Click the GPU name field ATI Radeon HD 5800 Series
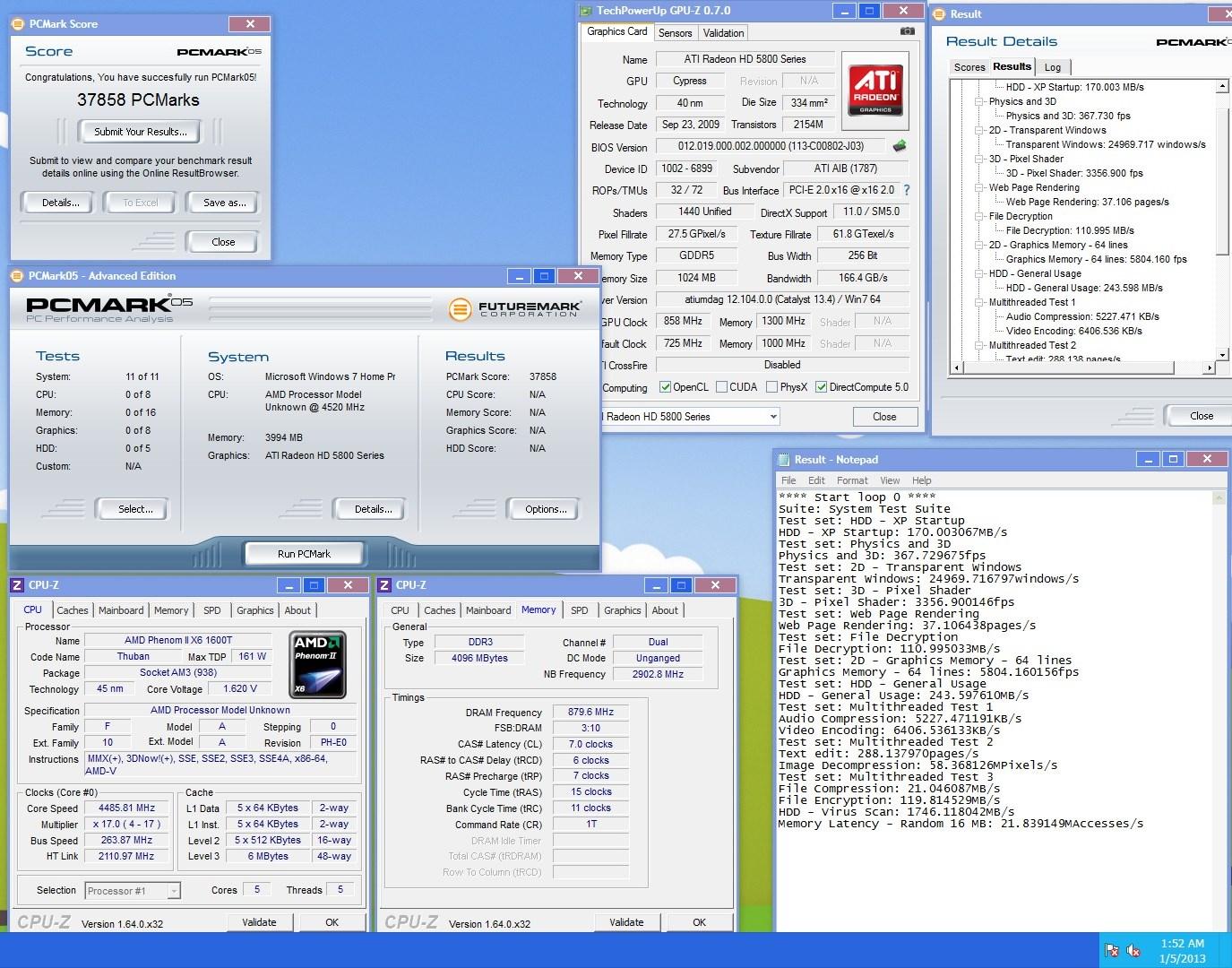This screenshot has height=968, width=1232. pyautogui.click(x=745, y=59)
